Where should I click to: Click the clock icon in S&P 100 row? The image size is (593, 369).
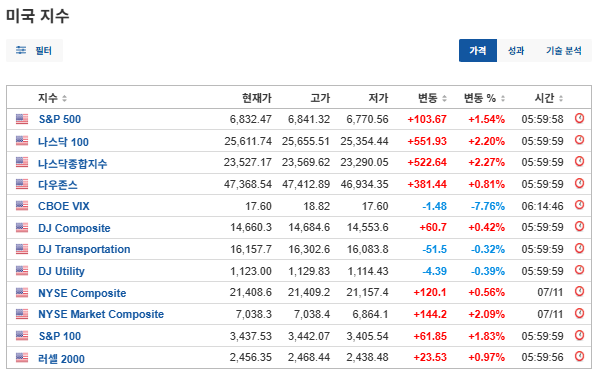[579, 335]
